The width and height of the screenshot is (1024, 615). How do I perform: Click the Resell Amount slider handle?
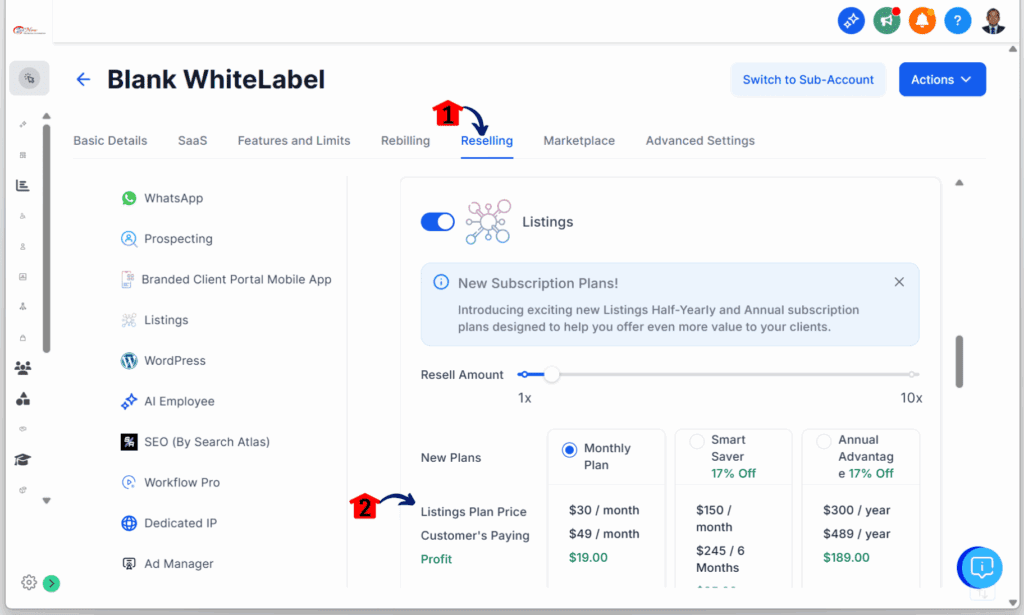pyautogui.click(x=552, y=375)
